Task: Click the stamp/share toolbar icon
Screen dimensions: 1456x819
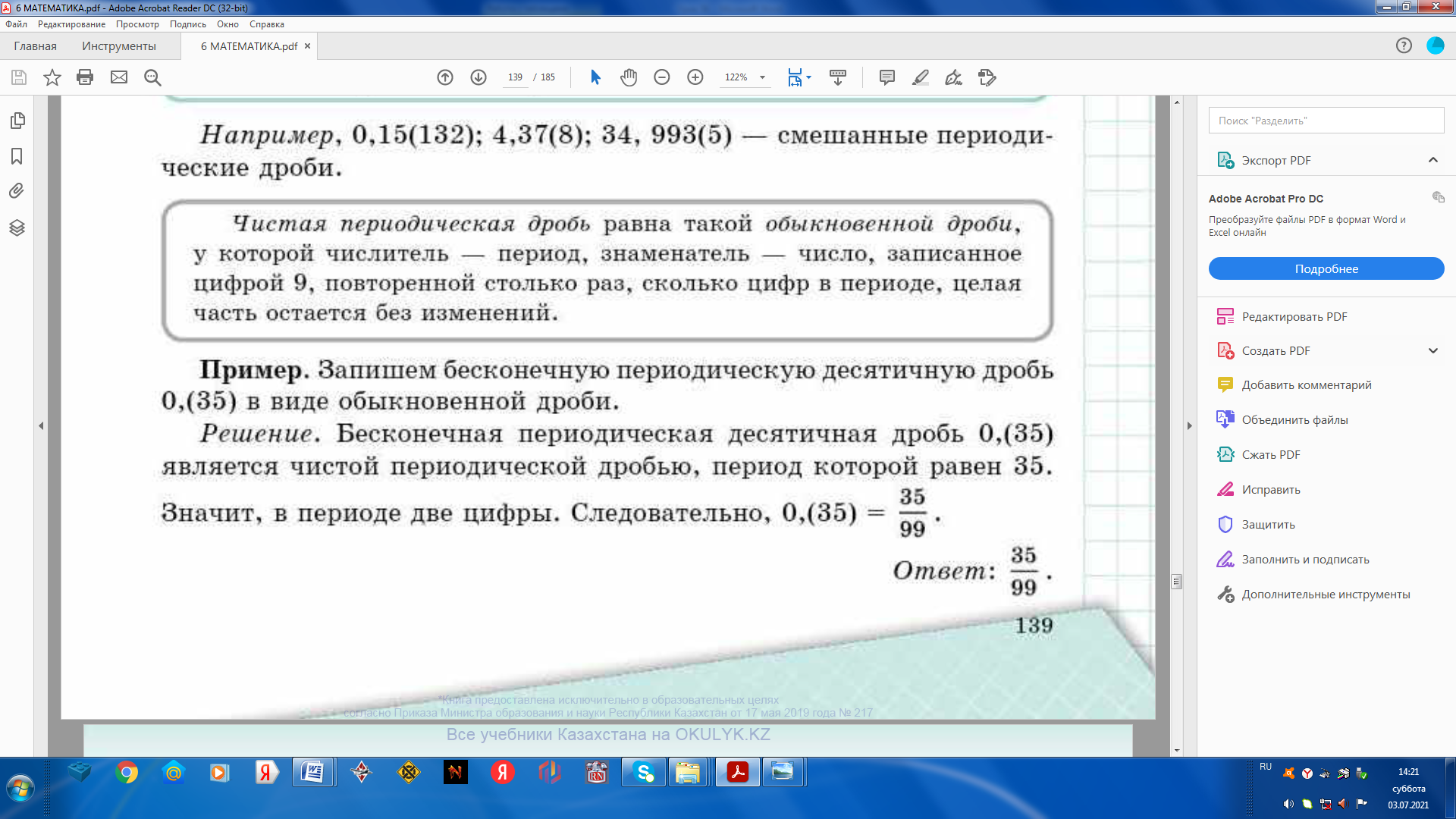Action: pos(987,77)
